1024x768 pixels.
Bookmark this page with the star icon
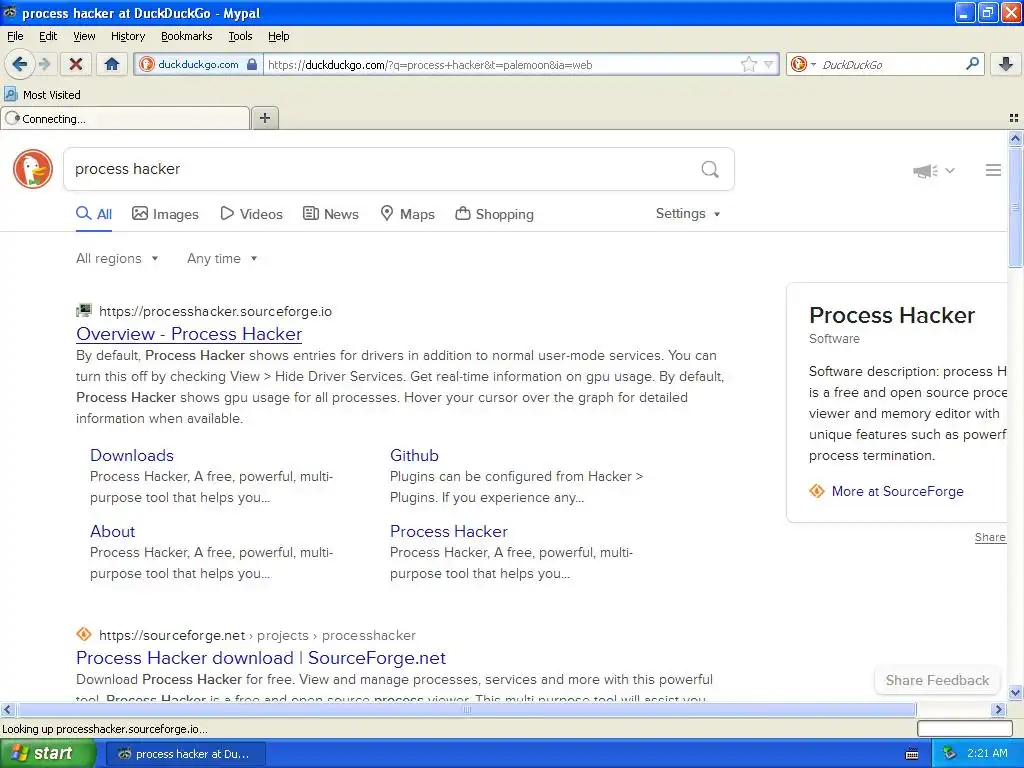(748, 64)
